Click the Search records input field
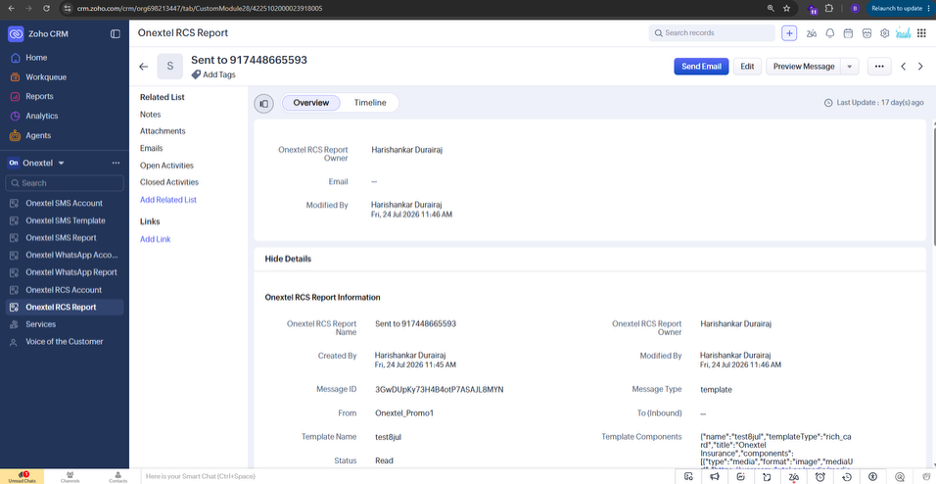Screen dimensions: 936x484 tap(712, 33)
